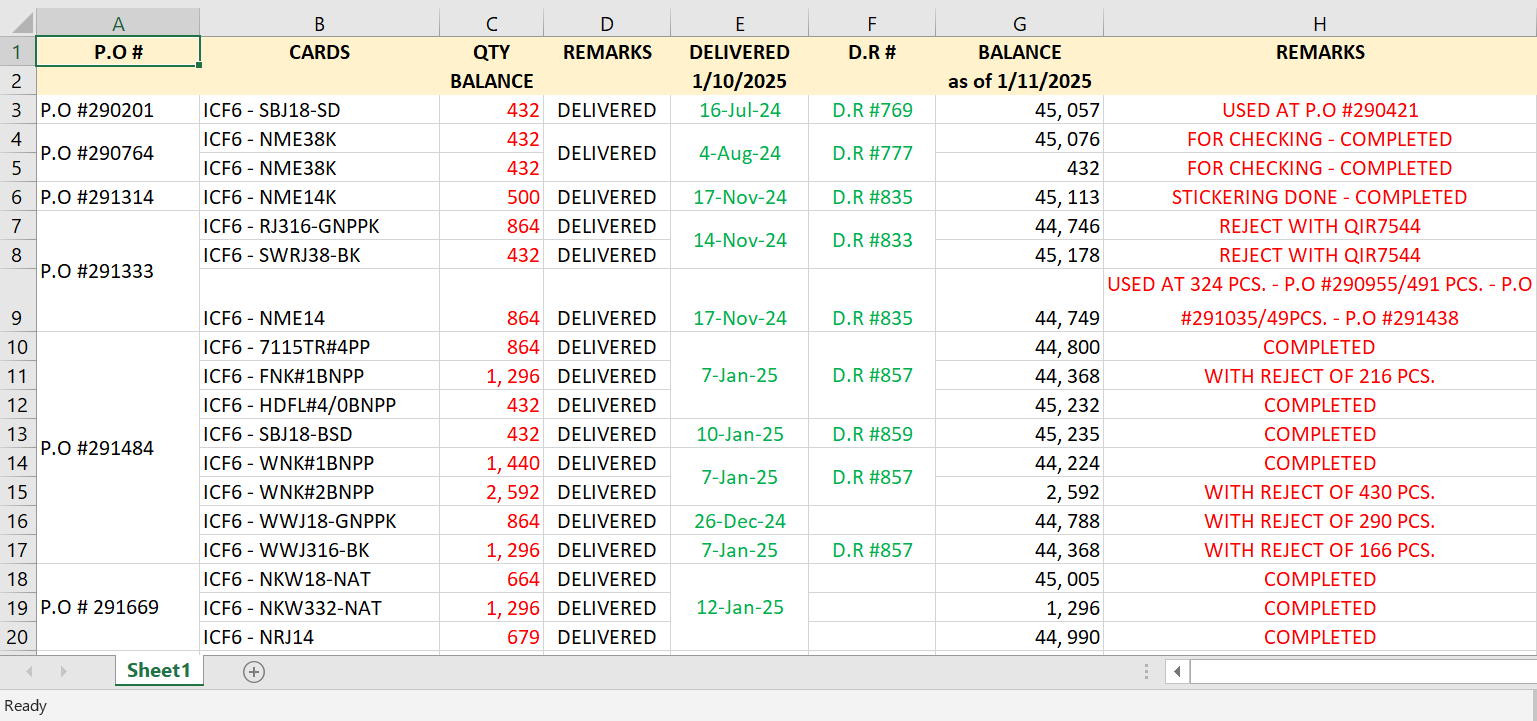The image size is (1537, 721).
Task: Select the "10-Jan-25" date cell
Action: [739, 434]
